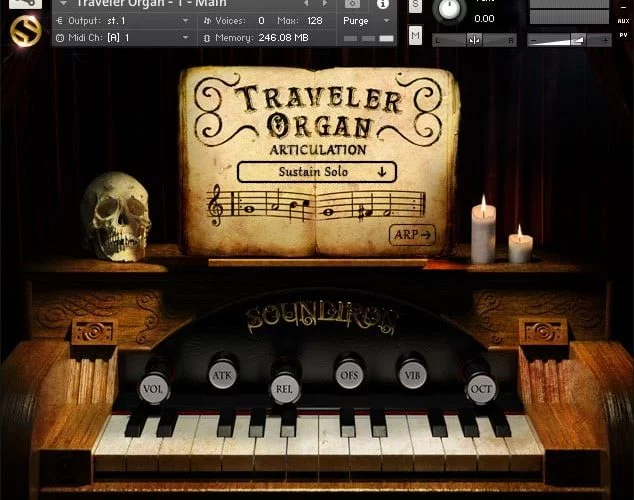The height and width of the screenshot is (500, 634).
Task: Adjust the pan L-R slider
Action: [474, 40]
